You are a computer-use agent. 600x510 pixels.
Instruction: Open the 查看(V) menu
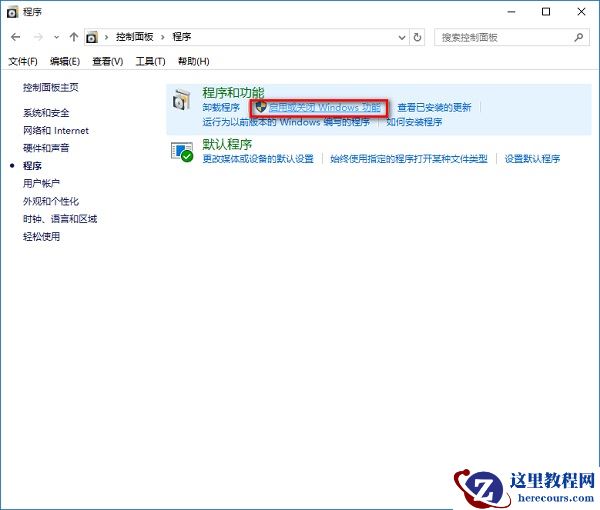(108, 61)
